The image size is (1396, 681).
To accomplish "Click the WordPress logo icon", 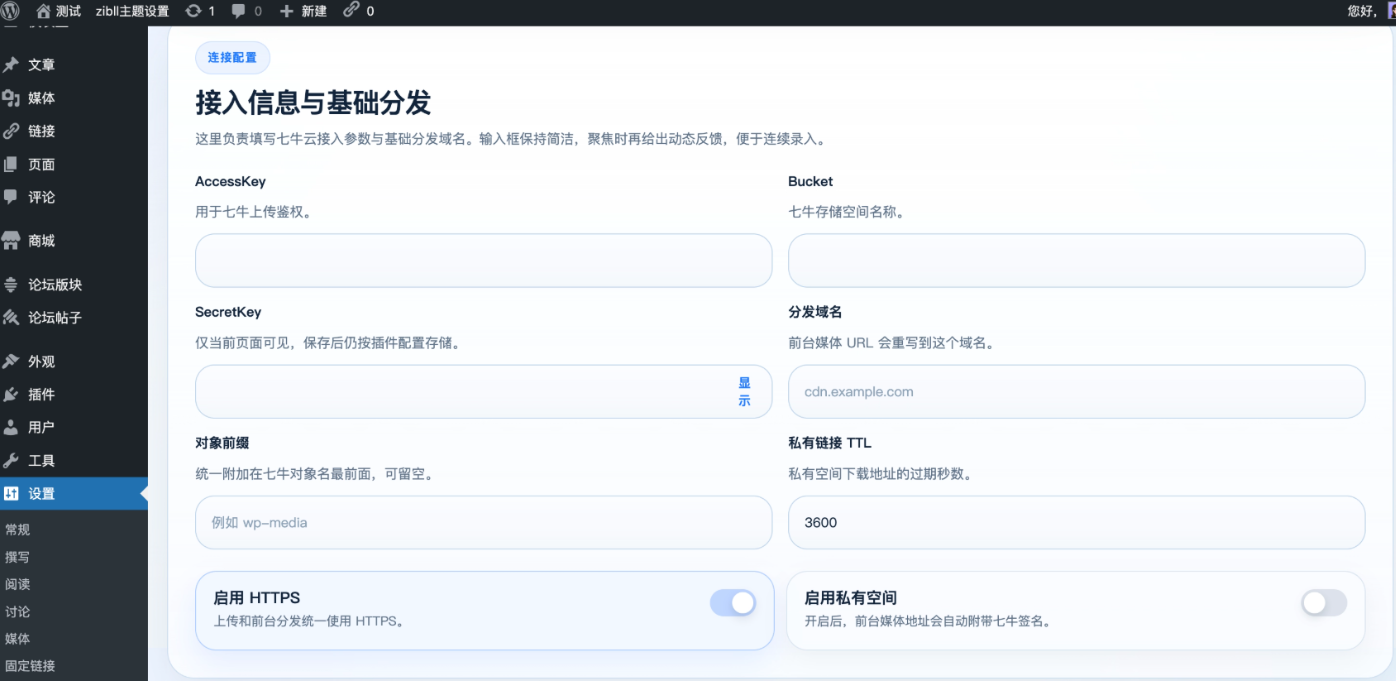I will (x=11, y=11).
